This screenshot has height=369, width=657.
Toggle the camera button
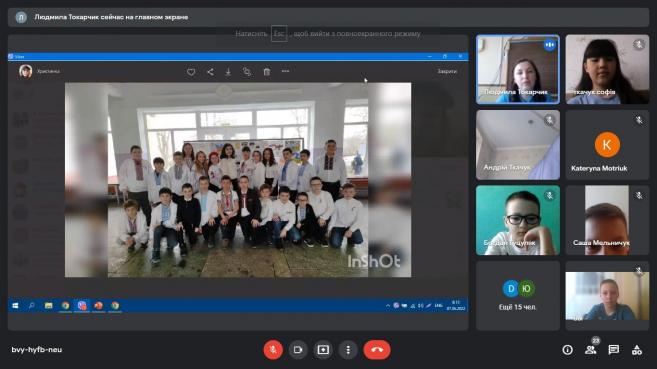pyautogui.click(x=298, y=349)
